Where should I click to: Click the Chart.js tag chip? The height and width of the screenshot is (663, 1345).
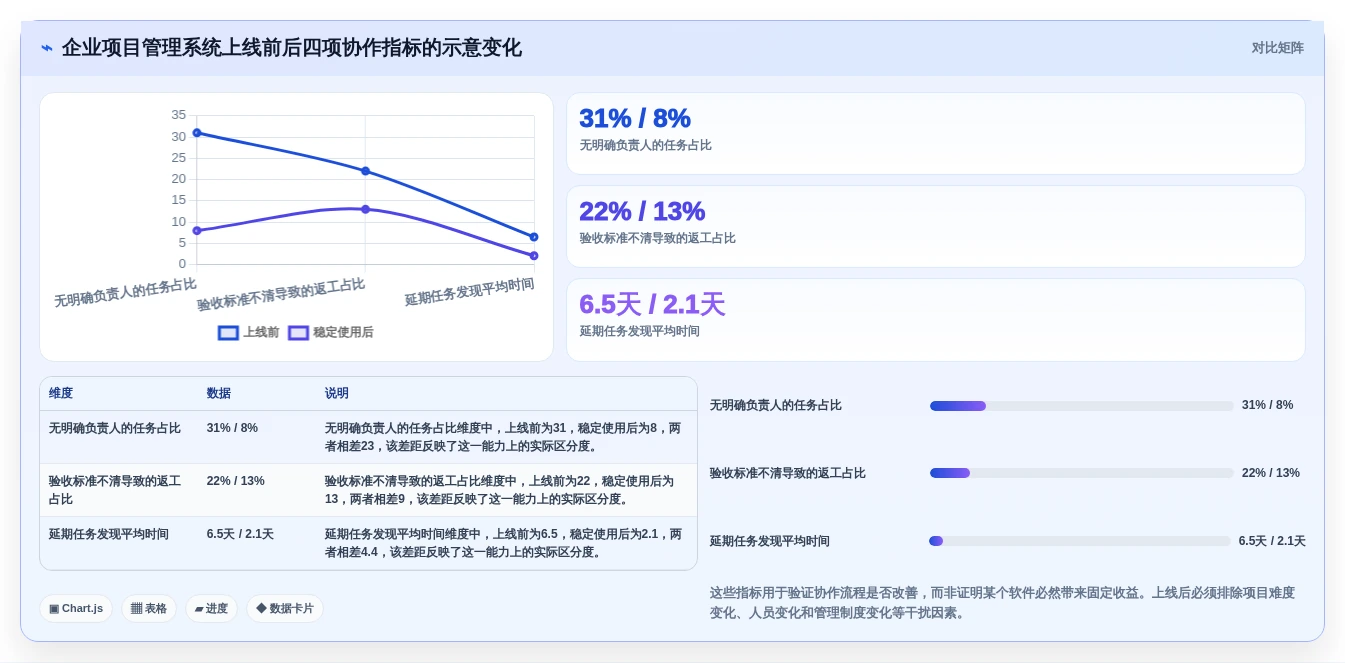pos(76,608)
